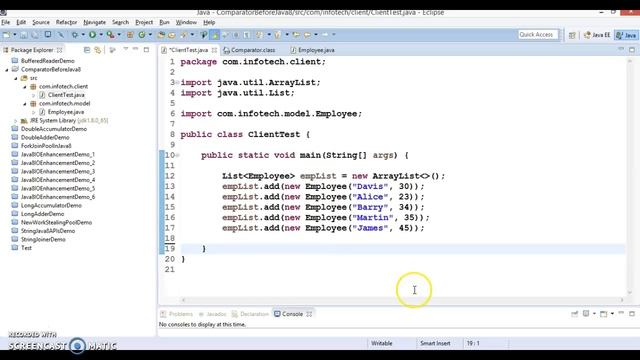Click the editor horizontal scrollbar
640x360 pixels.
(402, 300)
